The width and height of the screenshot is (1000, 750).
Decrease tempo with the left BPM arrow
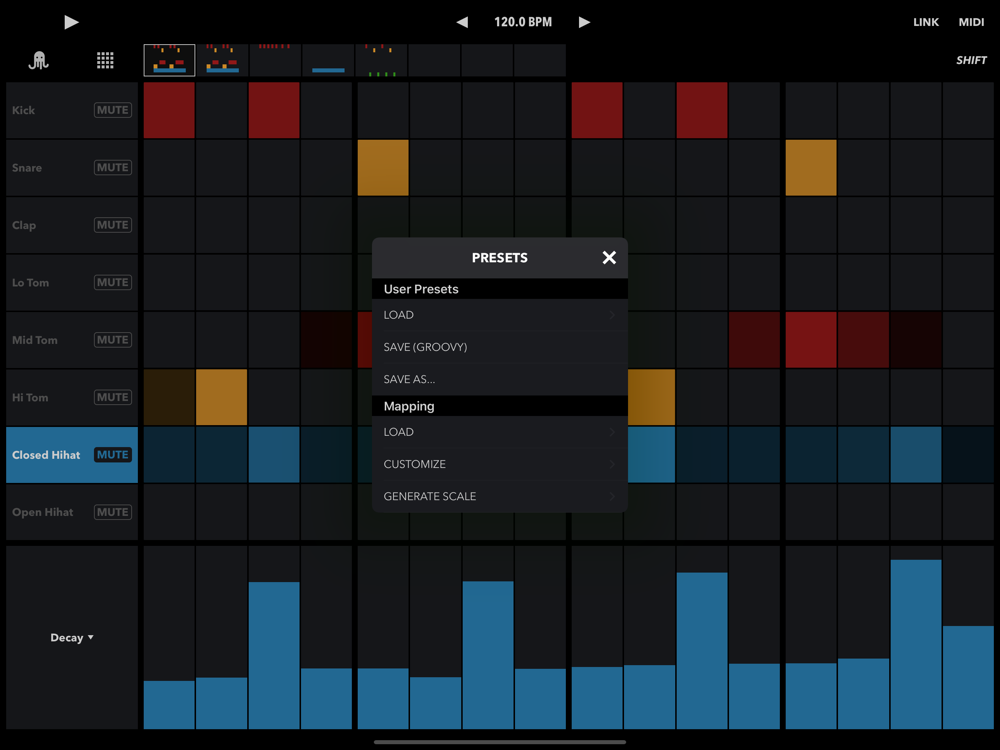462,22
